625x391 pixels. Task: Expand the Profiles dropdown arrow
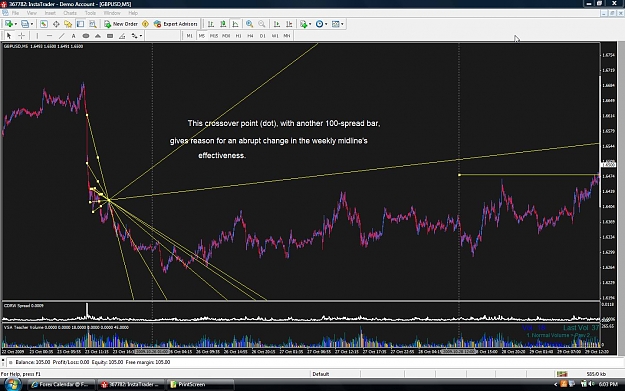pos(32,24)
